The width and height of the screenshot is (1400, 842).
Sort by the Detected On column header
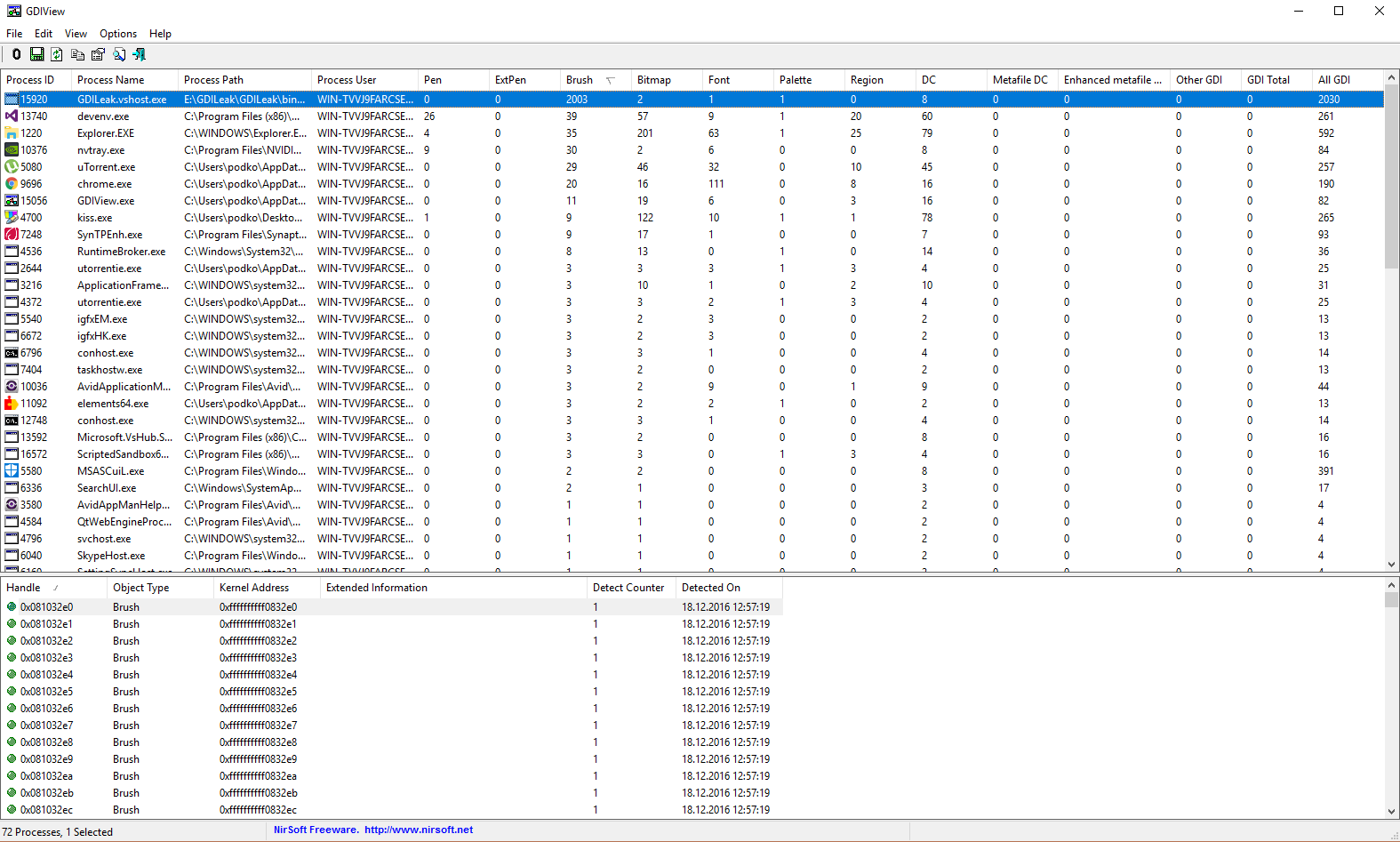pos(729,588)
